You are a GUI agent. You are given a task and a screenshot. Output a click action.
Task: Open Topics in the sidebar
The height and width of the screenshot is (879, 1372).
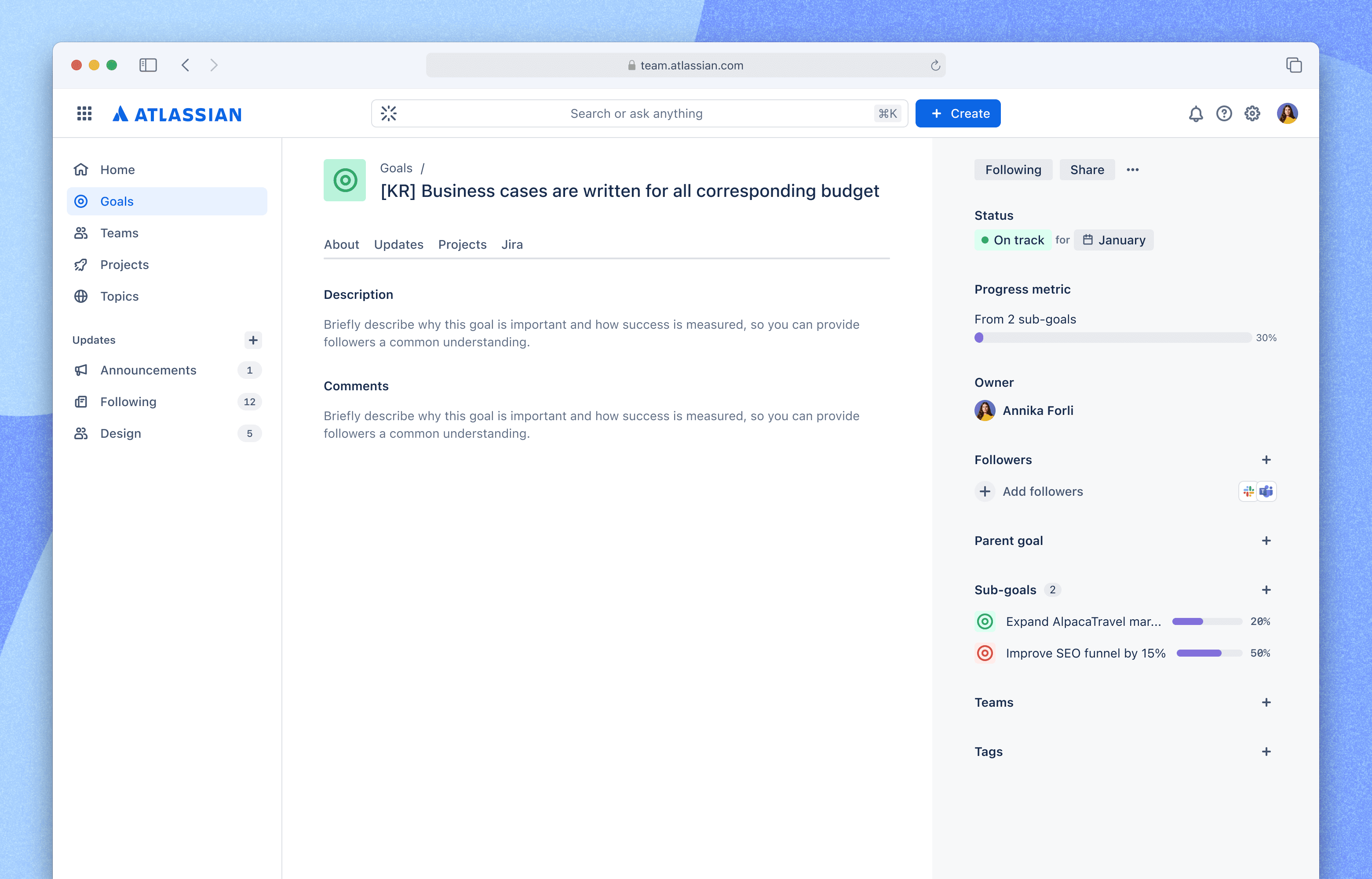click(x=167, y=296)
